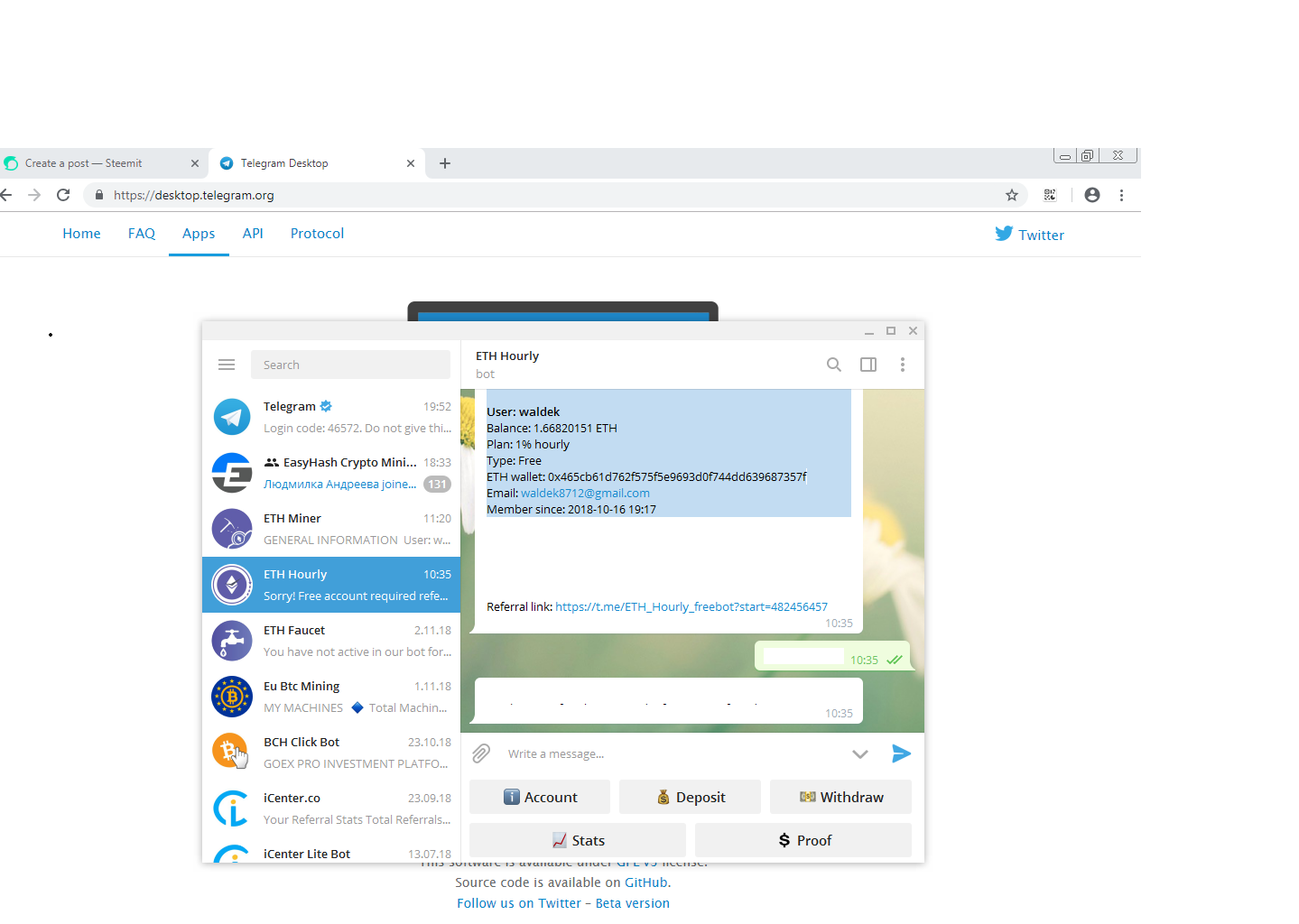Open the Beta version link
The height and width of the screenshot is (924, 1299).
click(x=633, y=903)
